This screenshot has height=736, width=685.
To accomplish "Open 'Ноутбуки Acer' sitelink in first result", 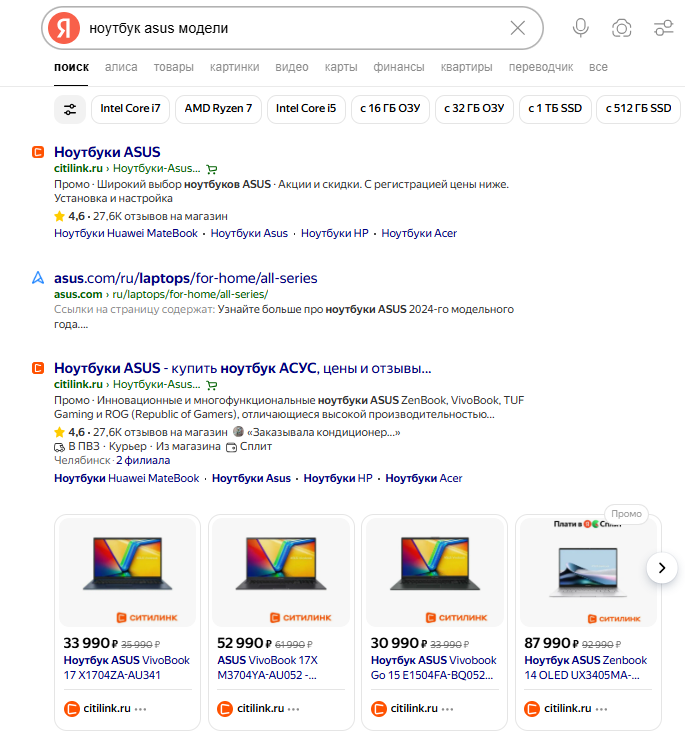I will click(x=419, y=233).
